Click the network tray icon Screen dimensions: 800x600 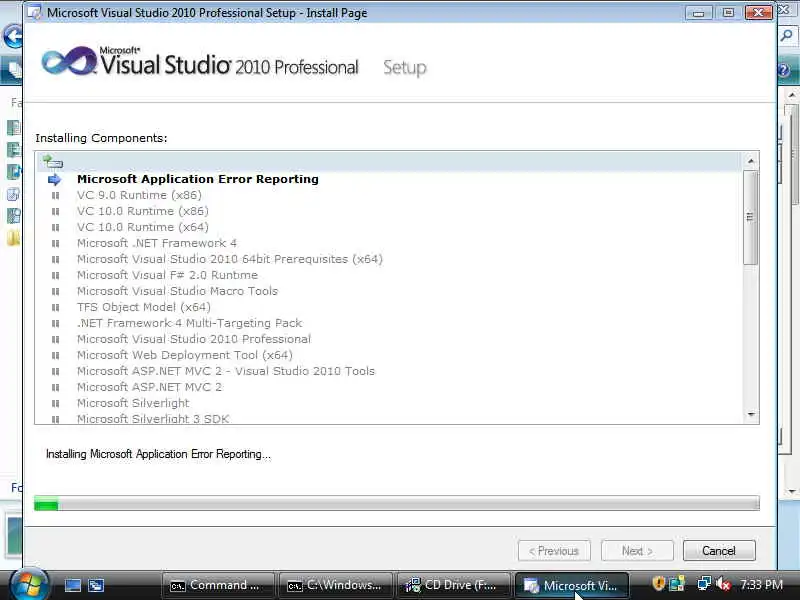point(704,583)
